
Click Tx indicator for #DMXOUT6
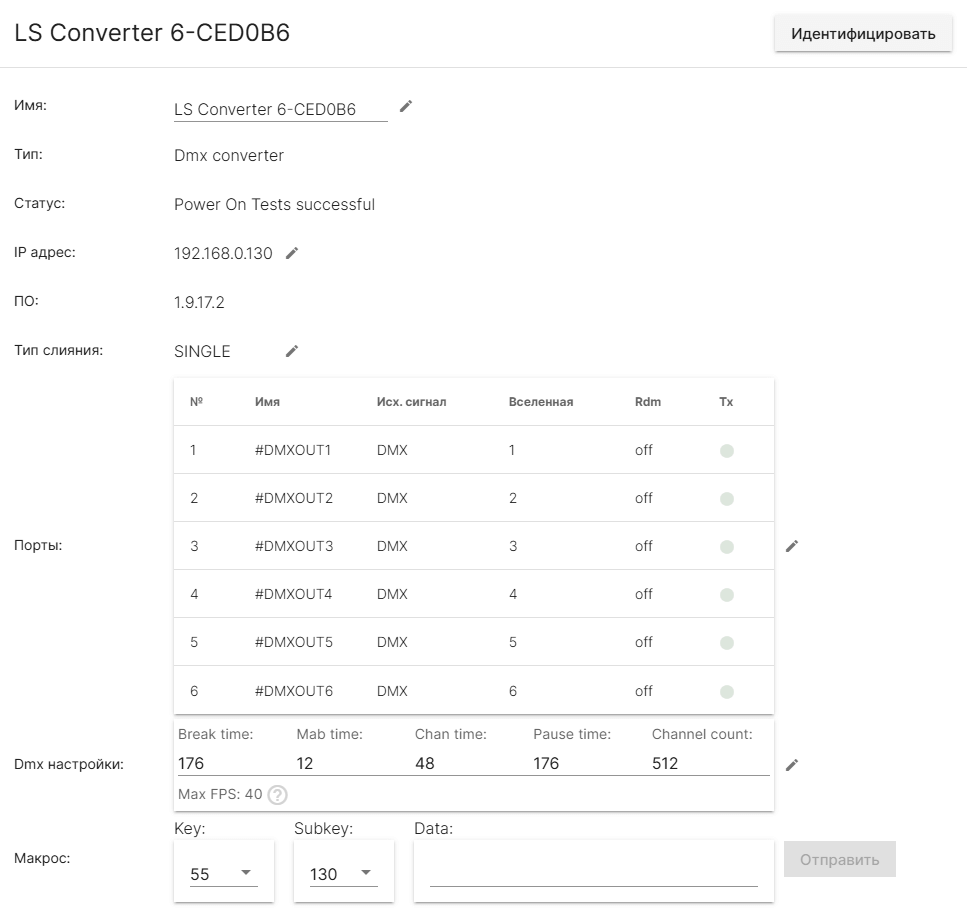[x=727, y=692]
